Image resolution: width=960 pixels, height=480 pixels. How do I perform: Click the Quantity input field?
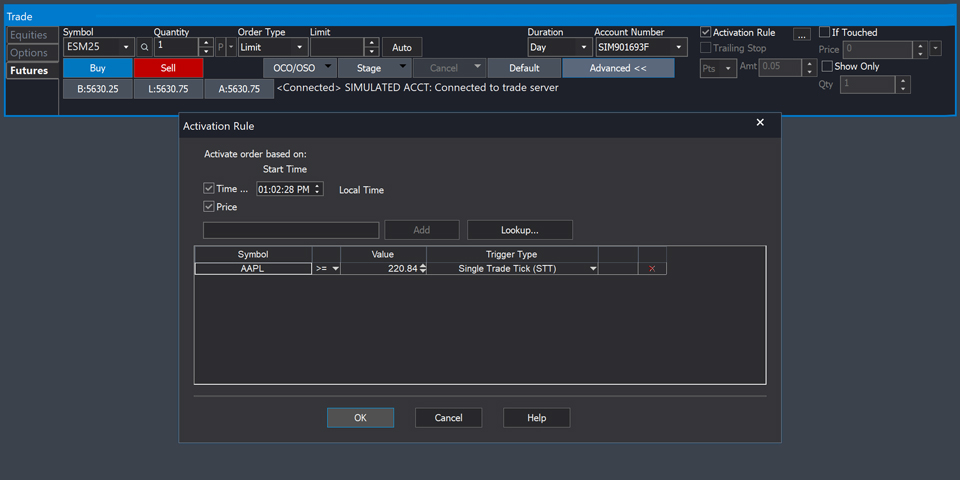(177, 47)
